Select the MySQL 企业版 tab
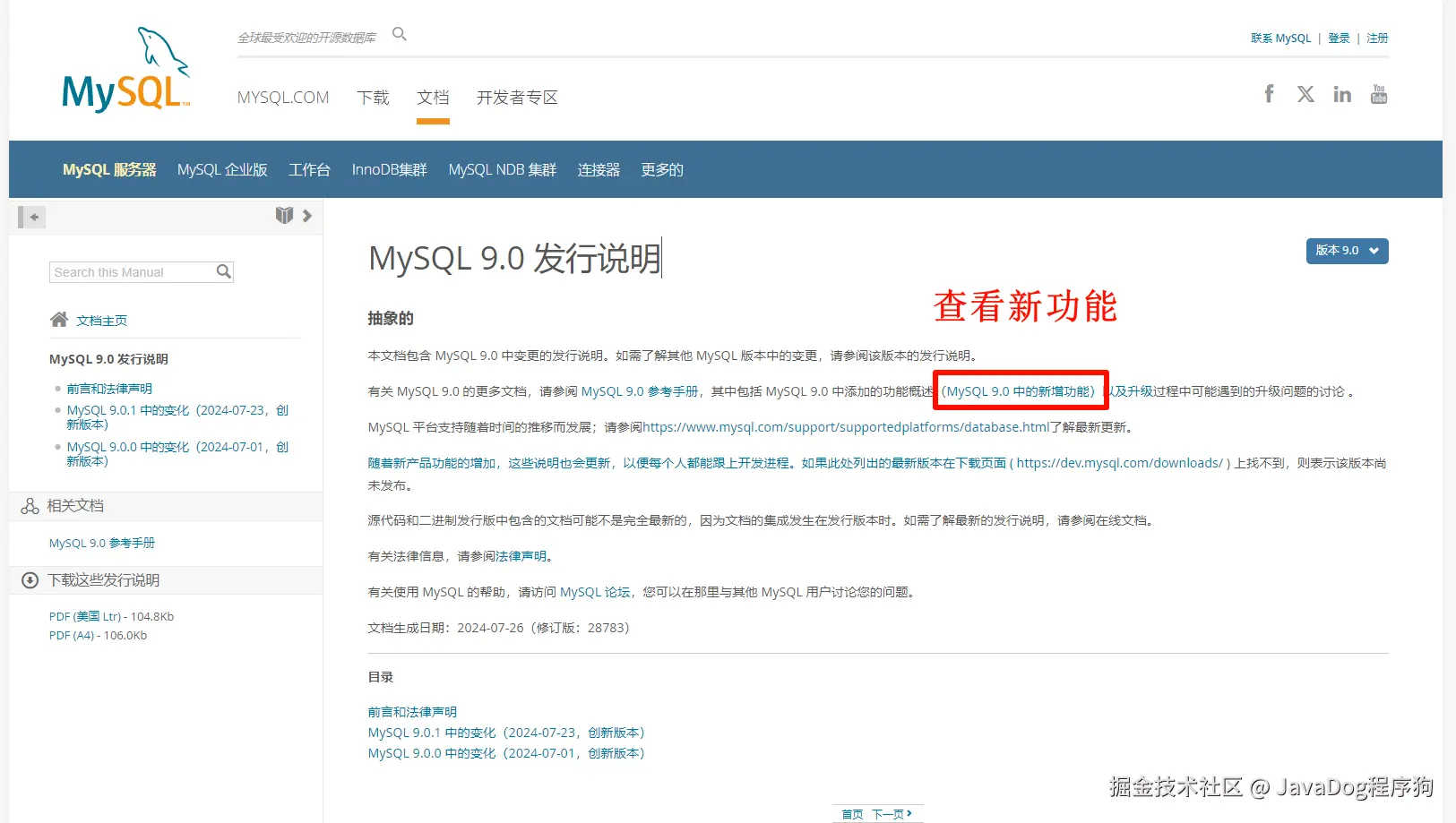Image resolution: width=1456 pixels, height=823 pixels. (x=222, y=169)
